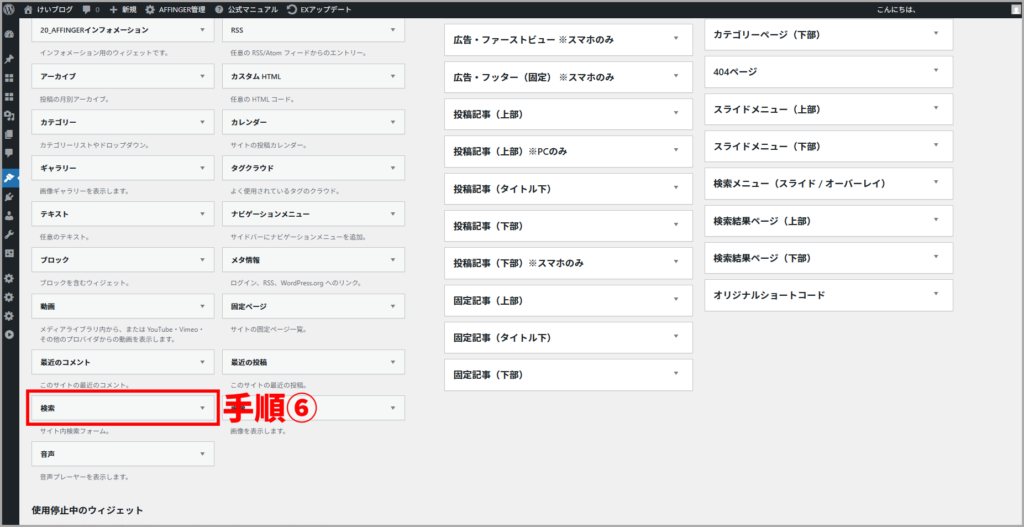Screen dimensions: 1024x527
Task: Click the WordPress logo in admin bar
Action: (10, 9)
